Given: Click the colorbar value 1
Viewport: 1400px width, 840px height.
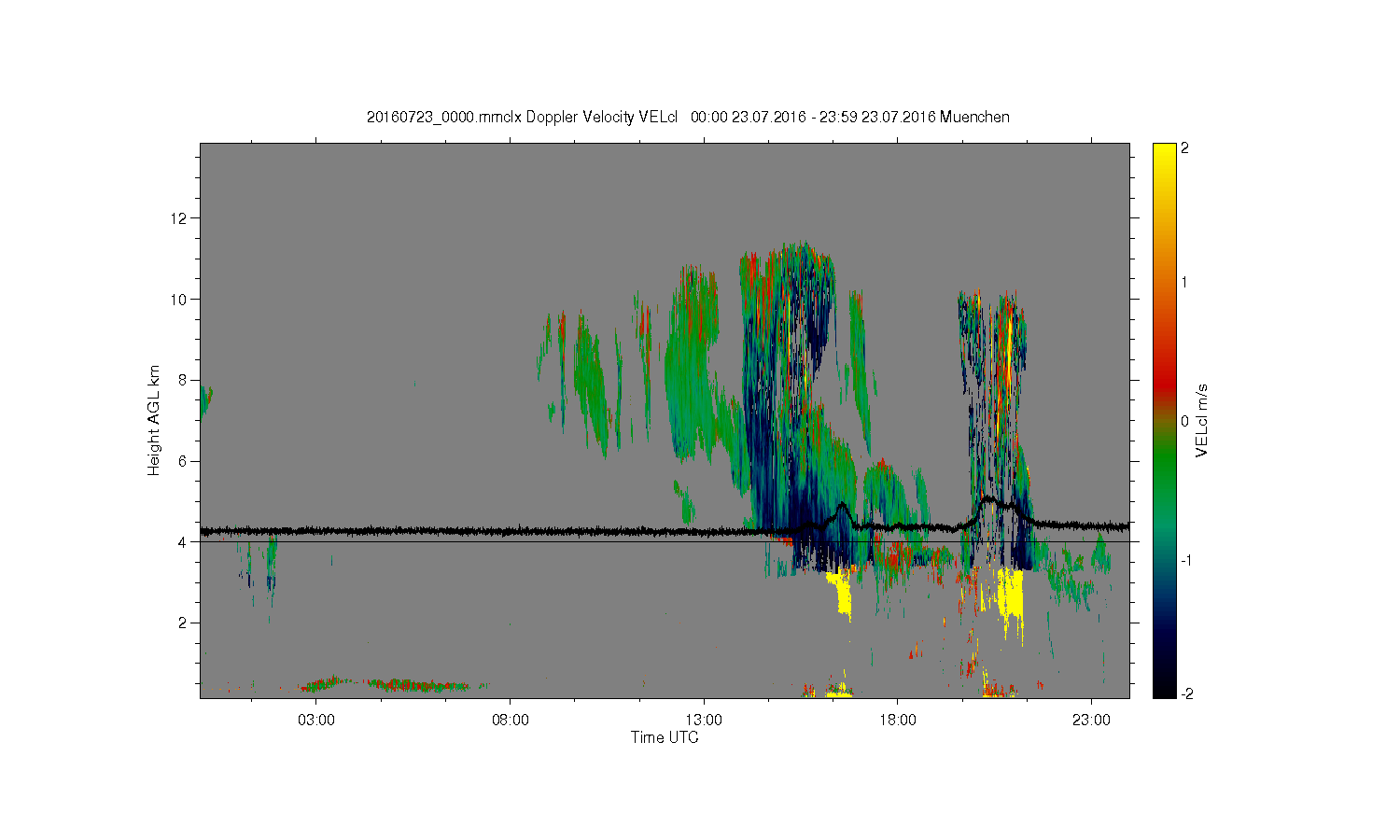Looking at the screenshot, I should pos(1184,283).
